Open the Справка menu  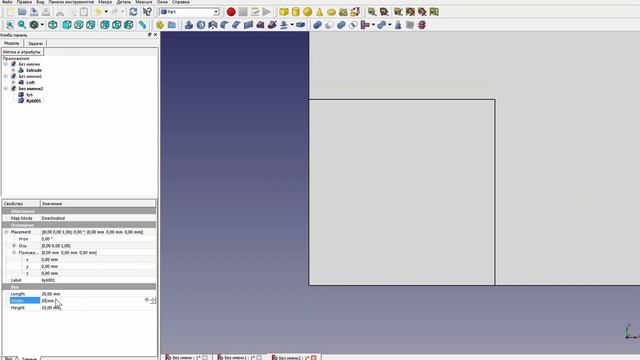[181, 2]
